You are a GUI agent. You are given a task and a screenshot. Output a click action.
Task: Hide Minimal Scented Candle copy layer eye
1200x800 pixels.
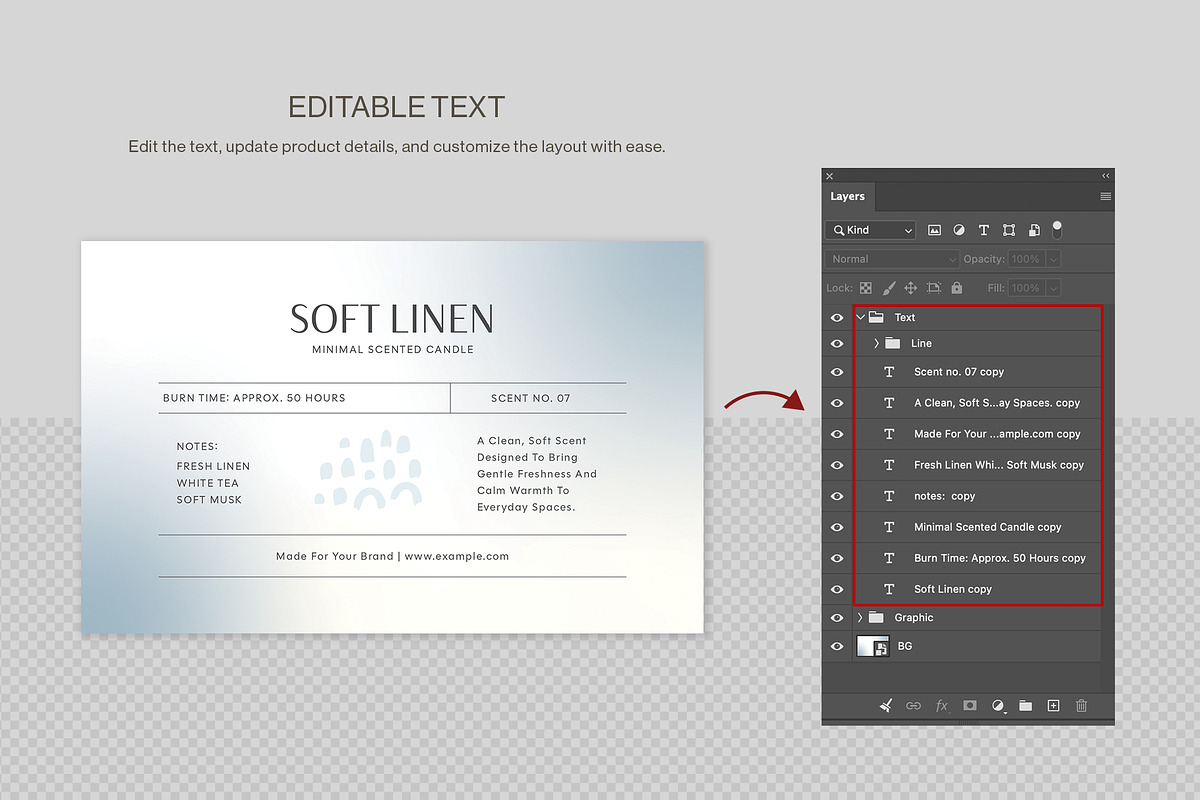pyautogui.click(x=837, y=527)
